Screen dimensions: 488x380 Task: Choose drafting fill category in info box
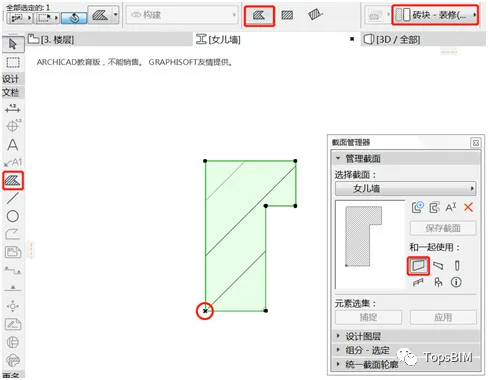[287, 15]
